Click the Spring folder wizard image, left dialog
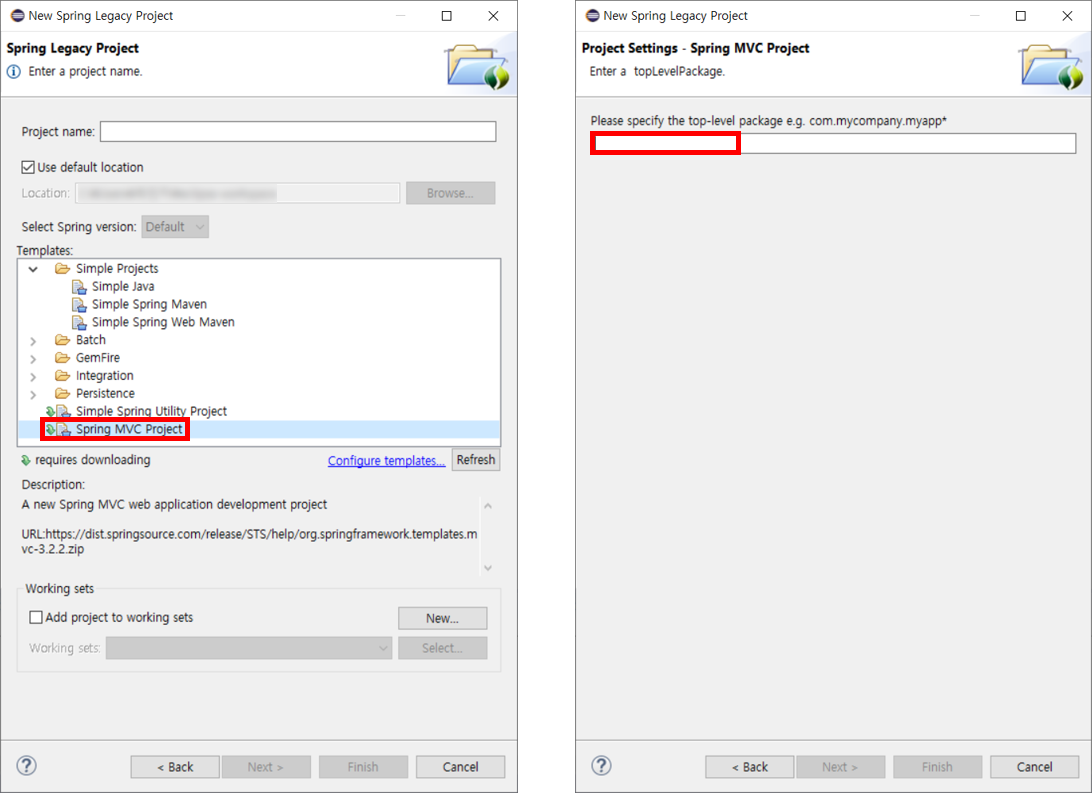The height and width of the screenshot is (793, 1092). (x=478, y=66)
